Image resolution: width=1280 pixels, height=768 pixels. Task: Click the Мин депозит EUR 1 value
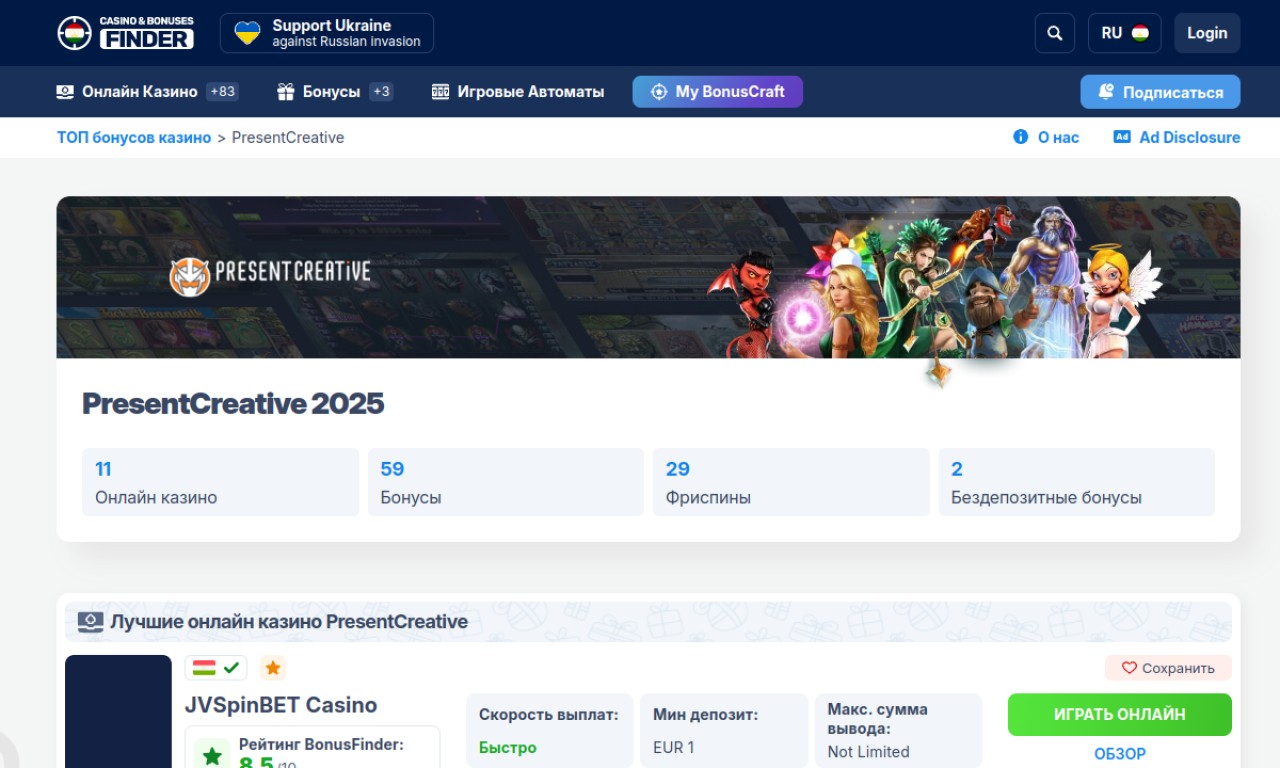pos(674,748)
